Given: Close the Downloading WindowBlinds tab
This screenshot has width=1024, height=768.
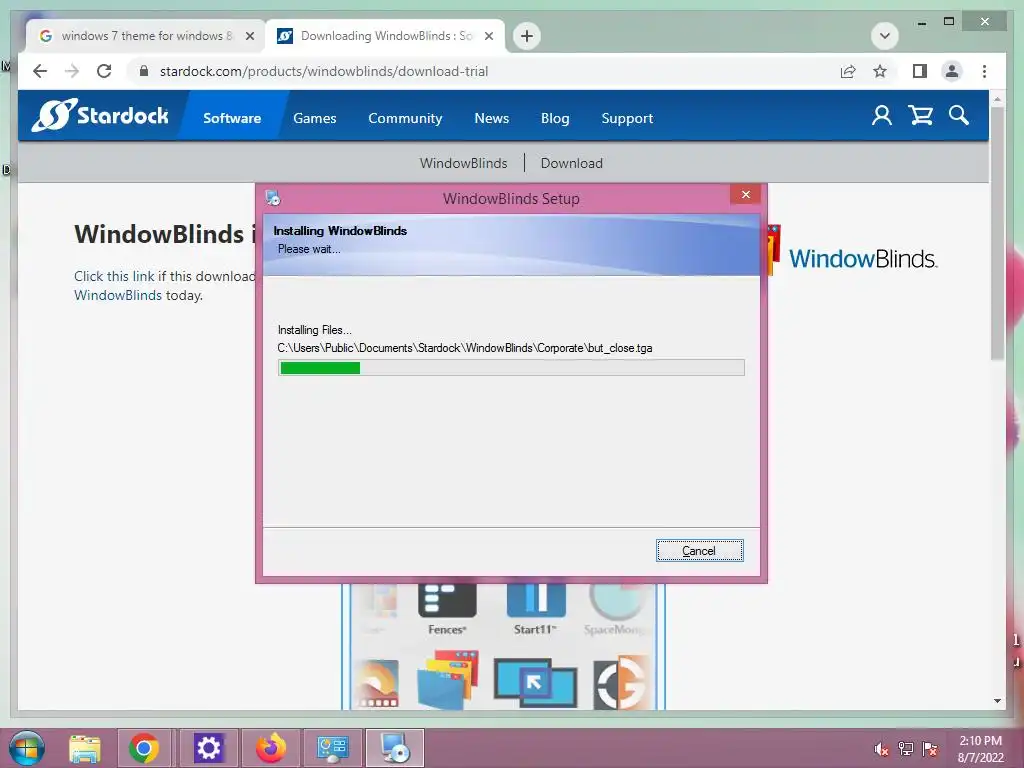Looking at the screenshot, I should pos(488,36).
